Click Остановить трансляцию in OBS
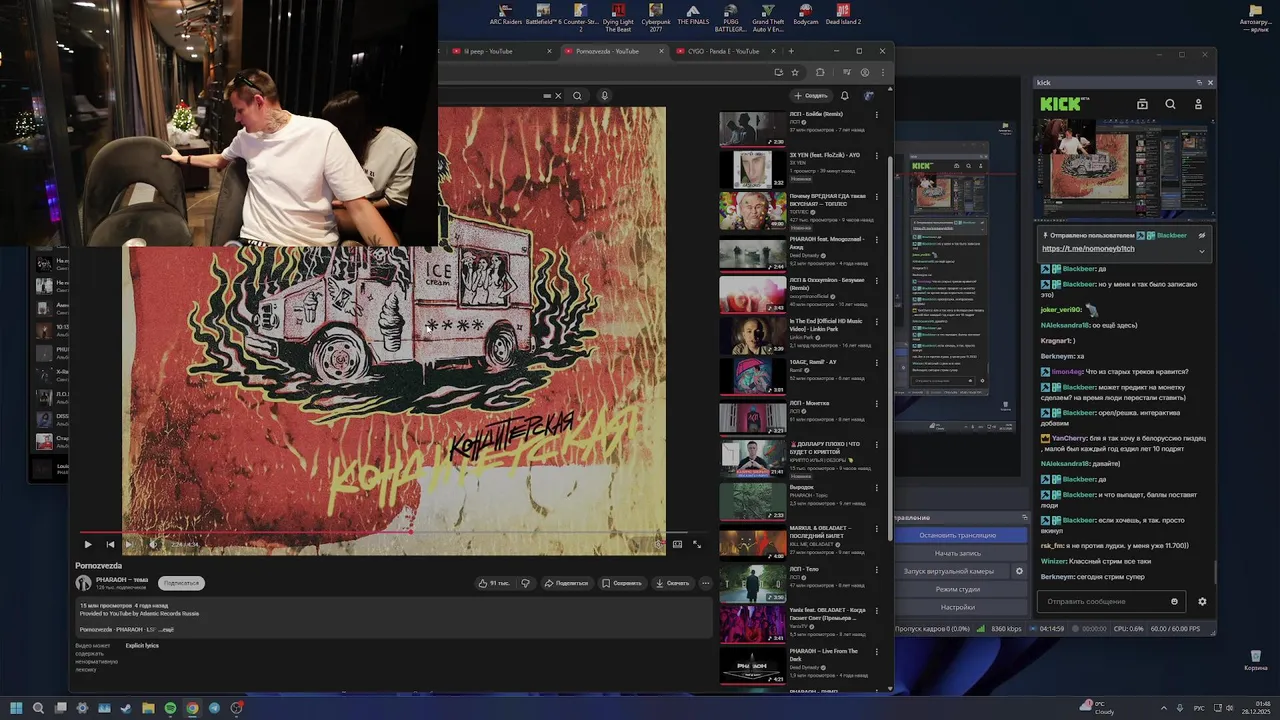1280x720 pixels. click(x=958, y=535)
